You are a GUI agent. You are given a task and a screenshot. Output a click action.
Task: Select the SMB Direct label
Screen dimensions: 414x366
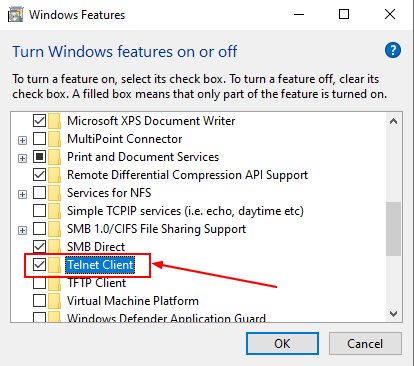[x=96, y=247]
